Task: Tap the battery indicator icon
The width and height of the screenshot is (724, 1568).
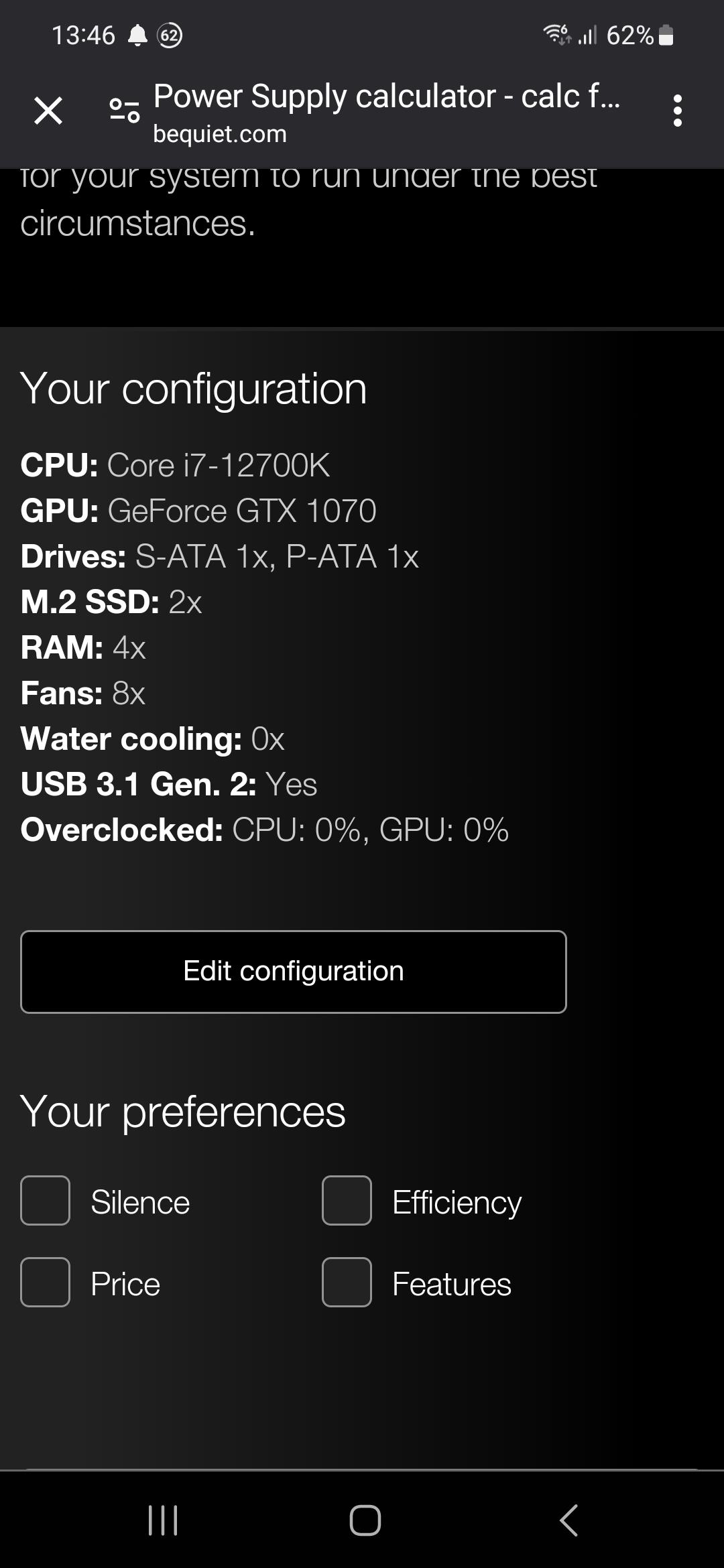Action: tap(666, 35)
